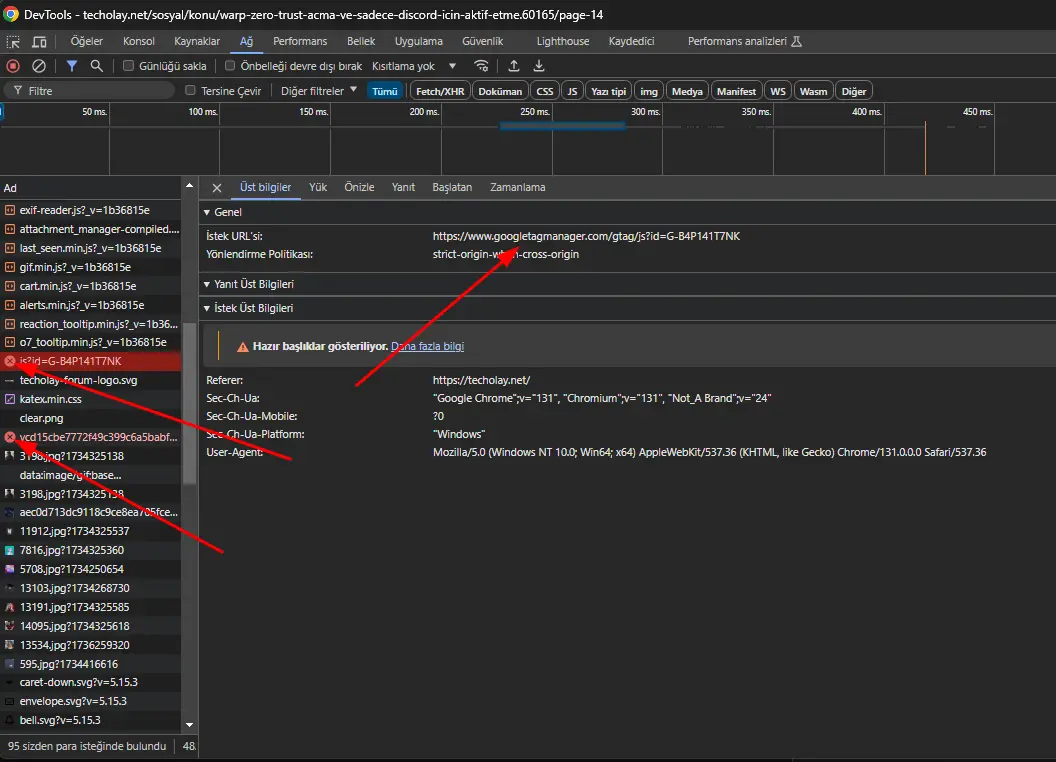This screenshot has width=1056, height=762.
Task: Select techolay-forum-logo.svg request
Action: pos(90,380)
